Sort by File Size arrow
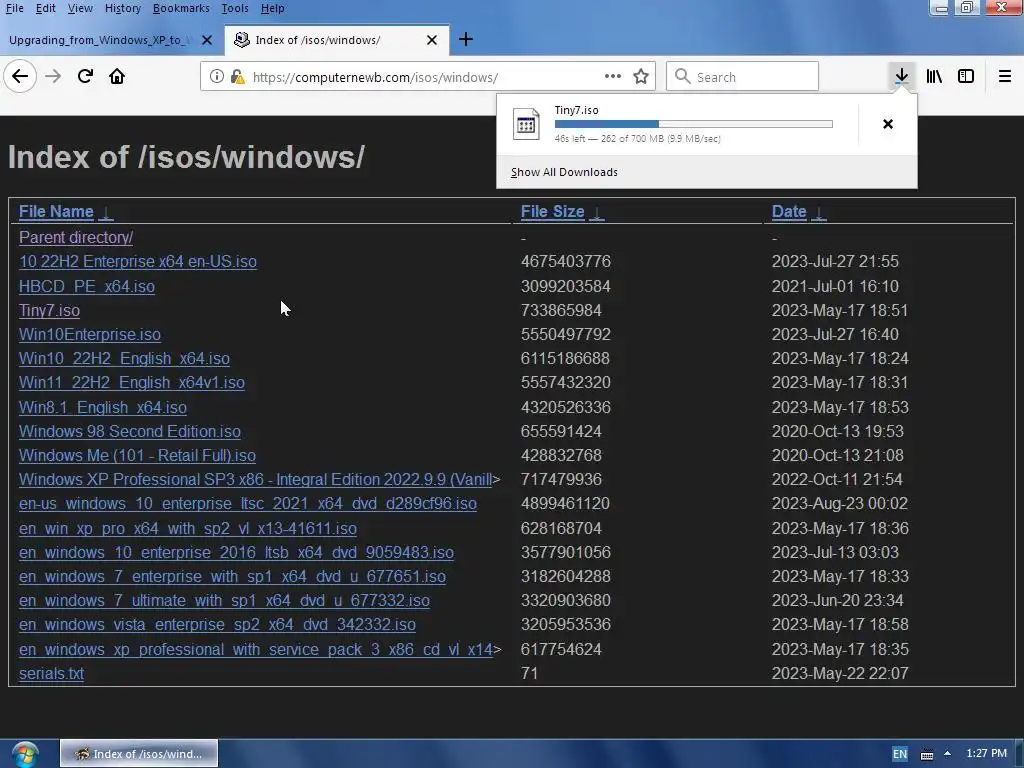This screenshot has height=768, width=1024. click(x=596, y=212)
